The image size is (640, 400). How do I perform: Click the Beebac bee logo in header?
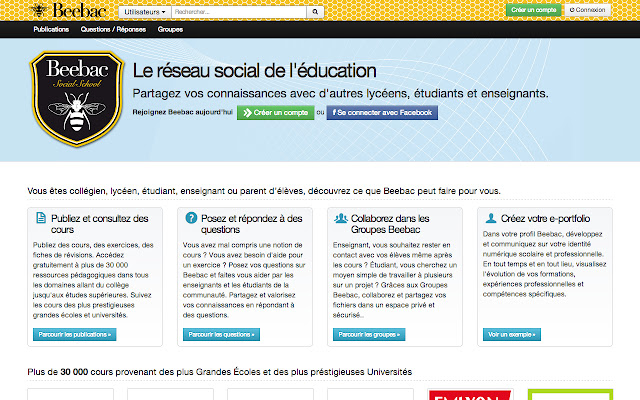68,11
